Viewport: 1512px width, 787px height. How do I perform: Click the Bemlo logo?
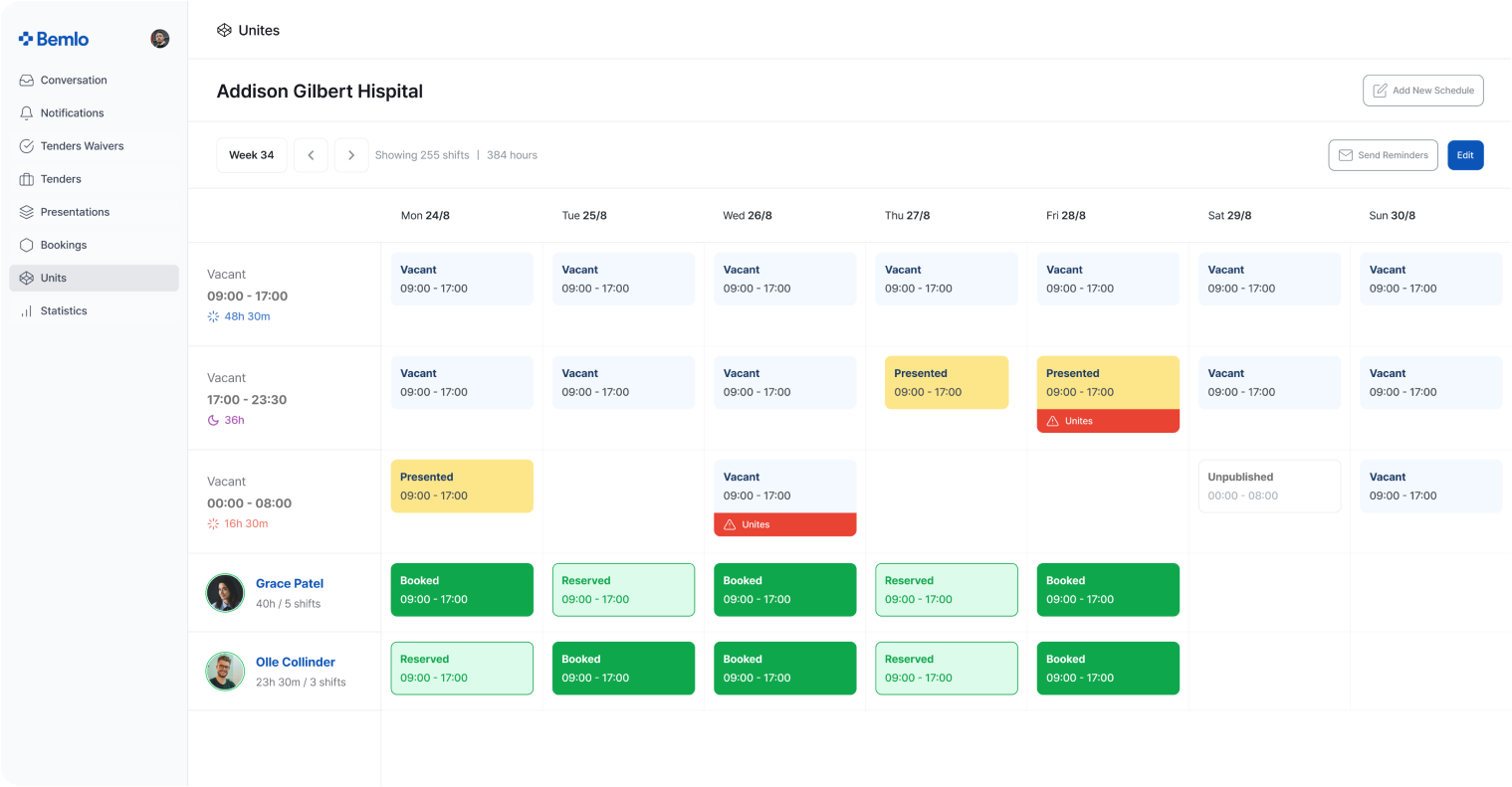pos(54,39)
